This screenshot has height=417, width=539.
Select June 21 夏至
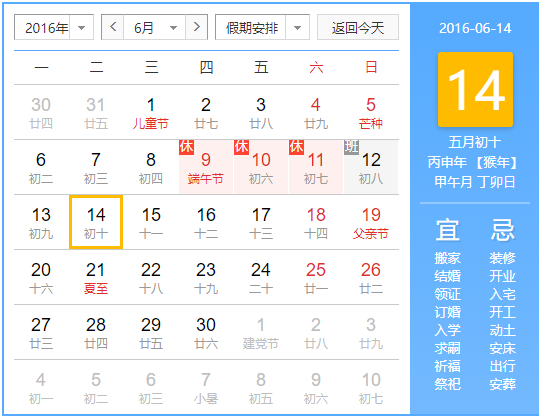pos(96,277)
